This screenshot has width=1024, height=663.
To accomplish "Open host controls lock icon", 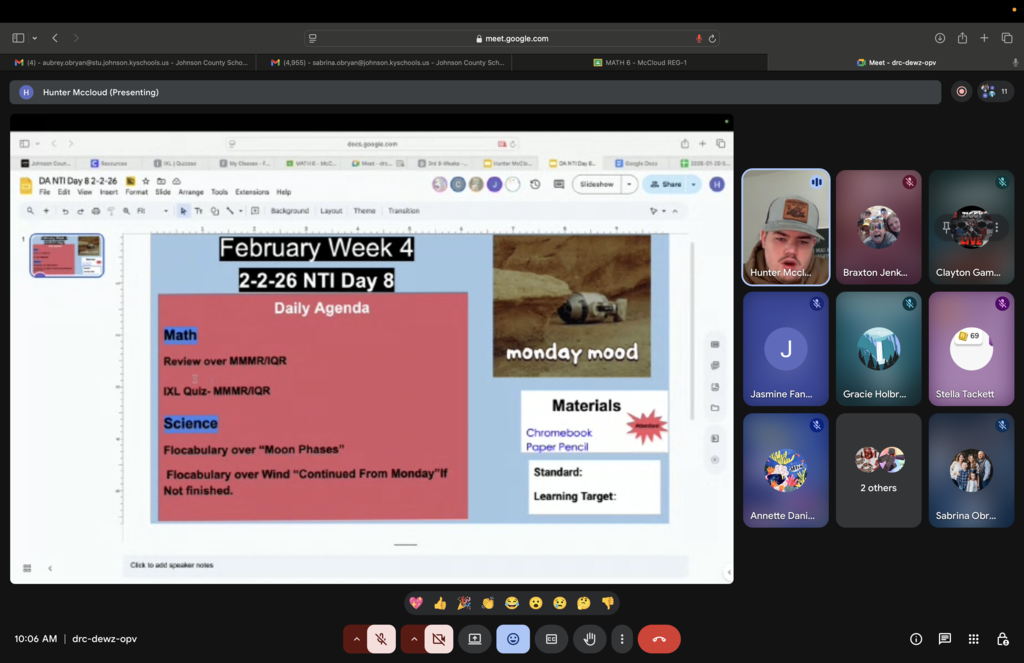I will (1002, 639).
